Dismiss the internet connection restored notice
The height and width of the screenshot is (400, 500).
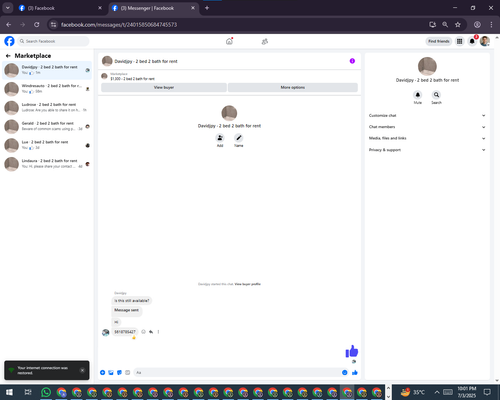82,370
